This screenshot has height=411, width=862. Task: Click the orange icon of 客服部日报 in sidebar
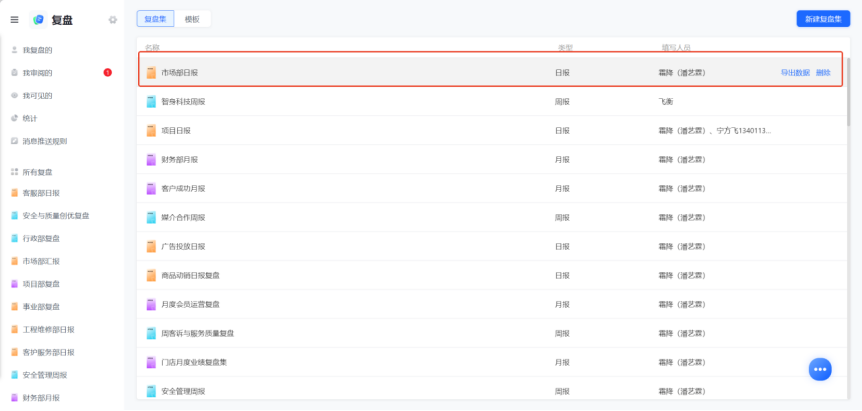pyautogui.click(x=14, y=193)
